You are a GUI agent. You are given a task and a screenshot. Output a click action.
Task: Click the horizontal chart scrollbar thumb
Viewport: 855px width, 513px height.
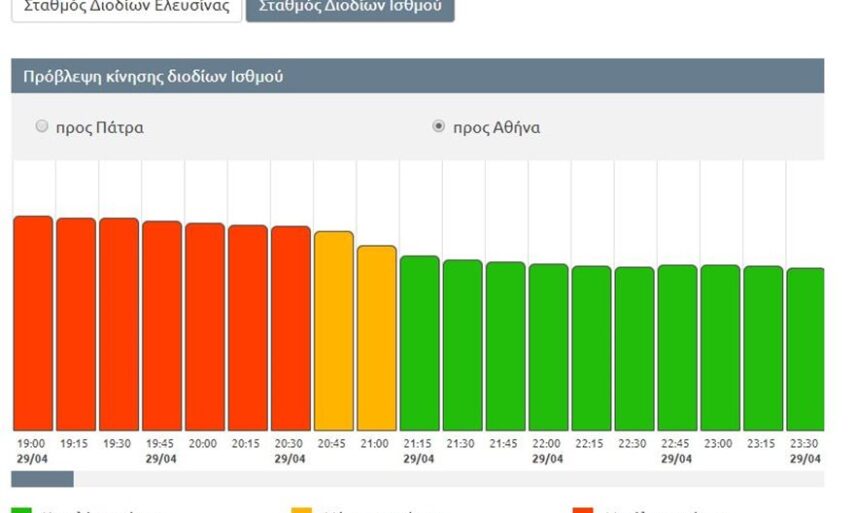[43, 479]
